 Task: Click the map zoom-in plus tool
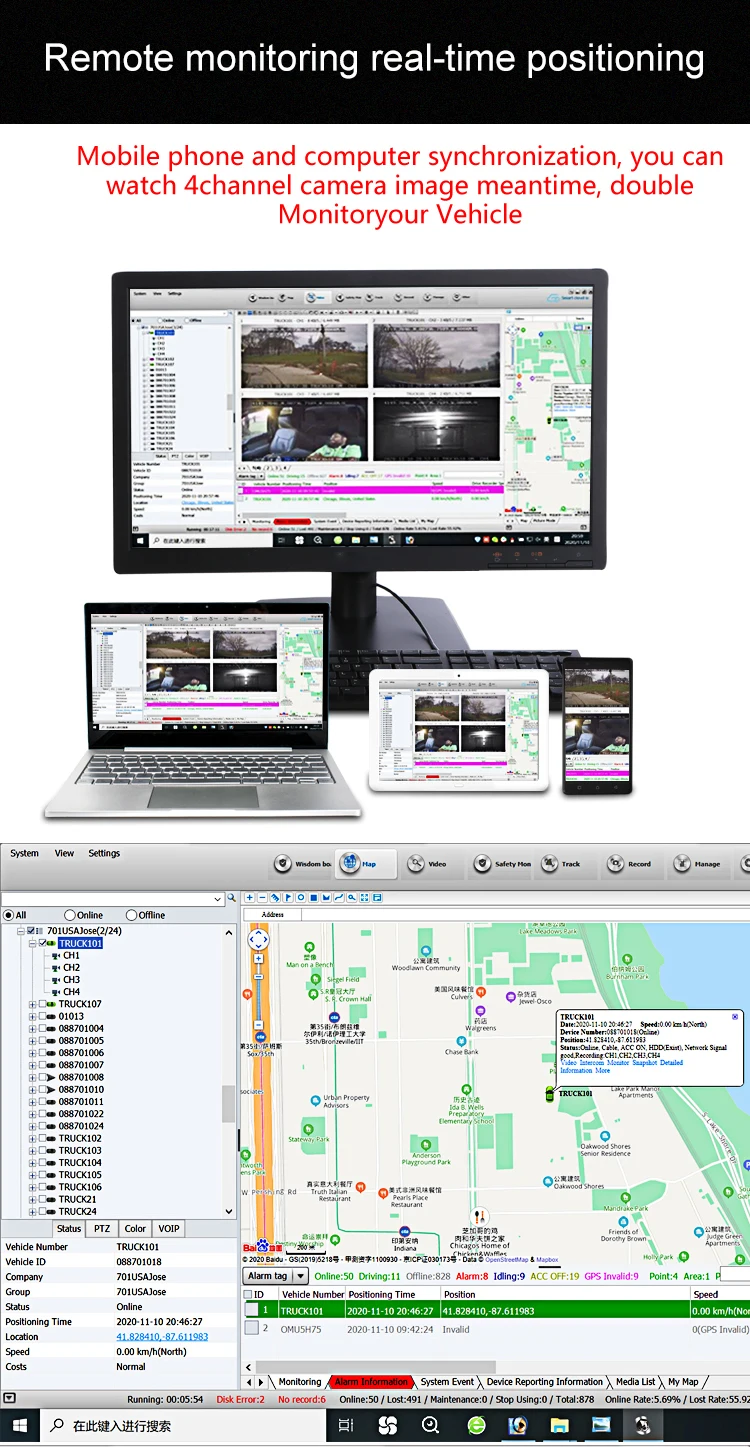[x=250, y=898]
